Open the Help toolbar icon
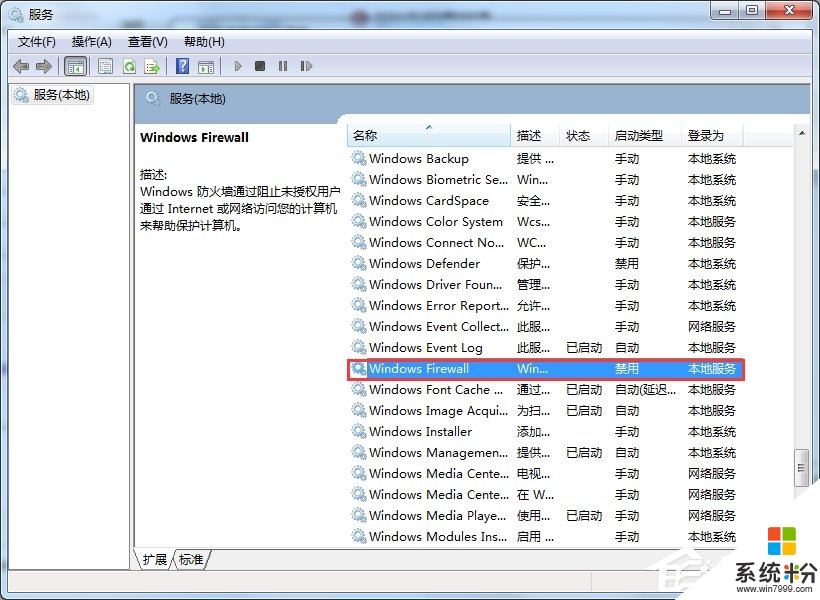 (183, 66)
